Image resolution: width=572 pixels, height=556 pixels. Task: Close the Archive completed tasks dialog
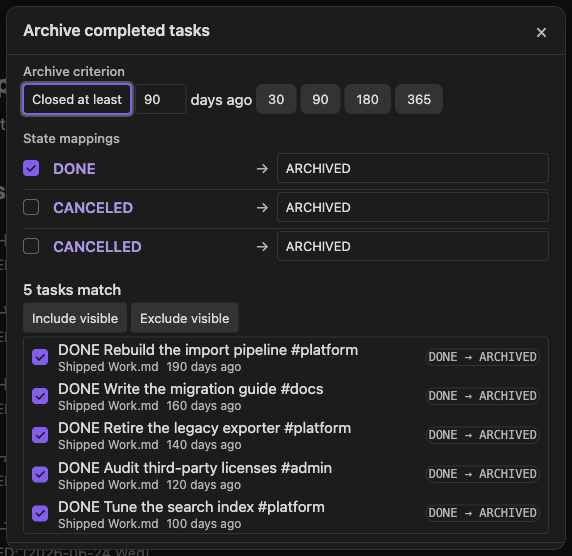click(541, 32)
